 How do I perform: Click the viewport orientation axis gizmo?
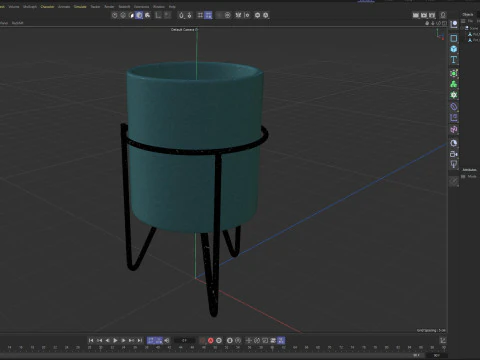[441, 35]
